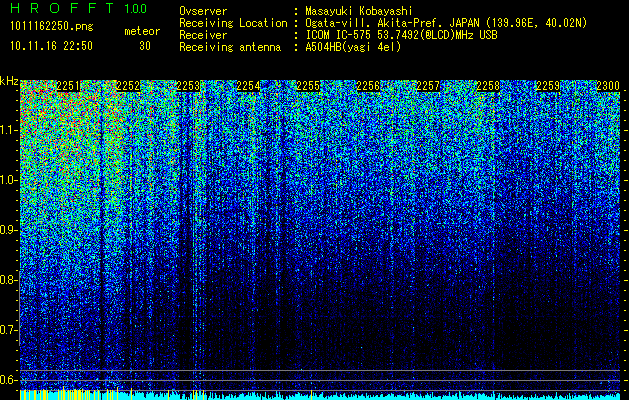Click the 0.6 kHz axis label

(x=9, y=380)
